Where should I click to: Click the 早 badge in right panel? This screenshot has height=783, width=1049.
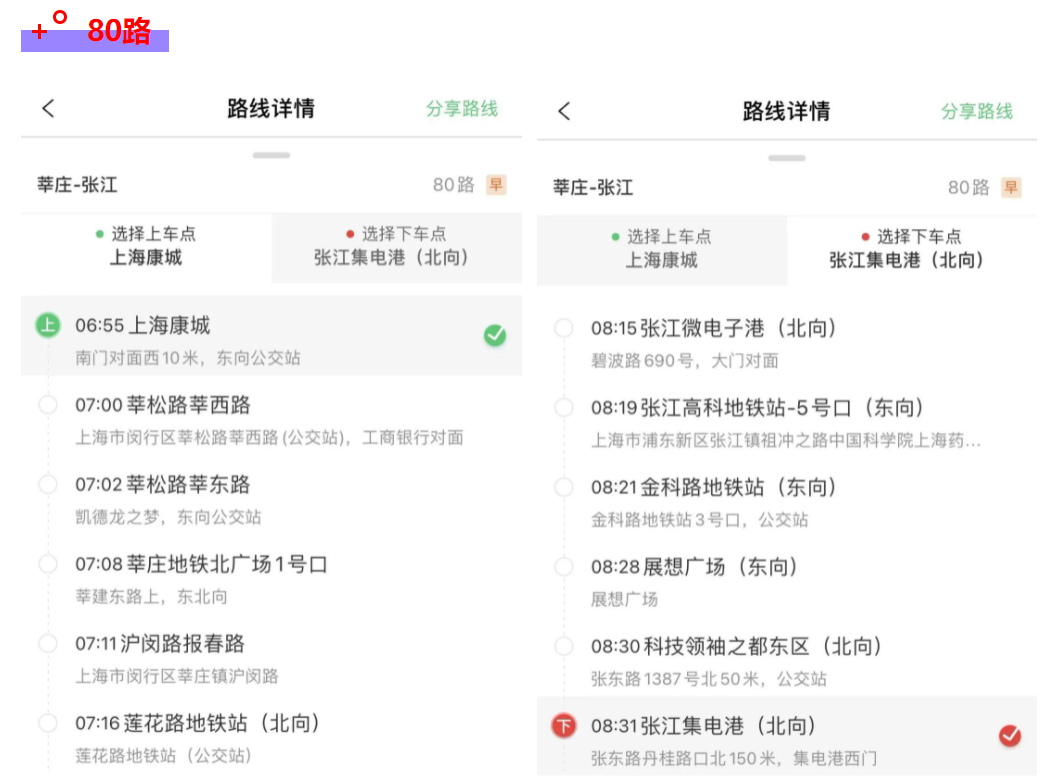[1011, 187]
